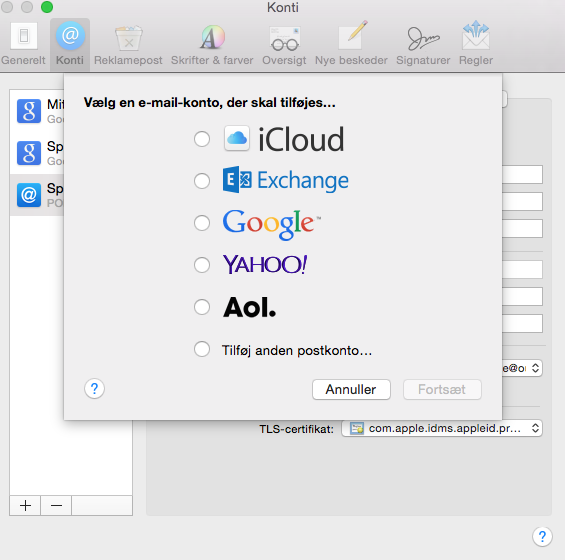Click the top input field behind the dialog
This screenshot has height=560, width=565.
click(522, 174)
